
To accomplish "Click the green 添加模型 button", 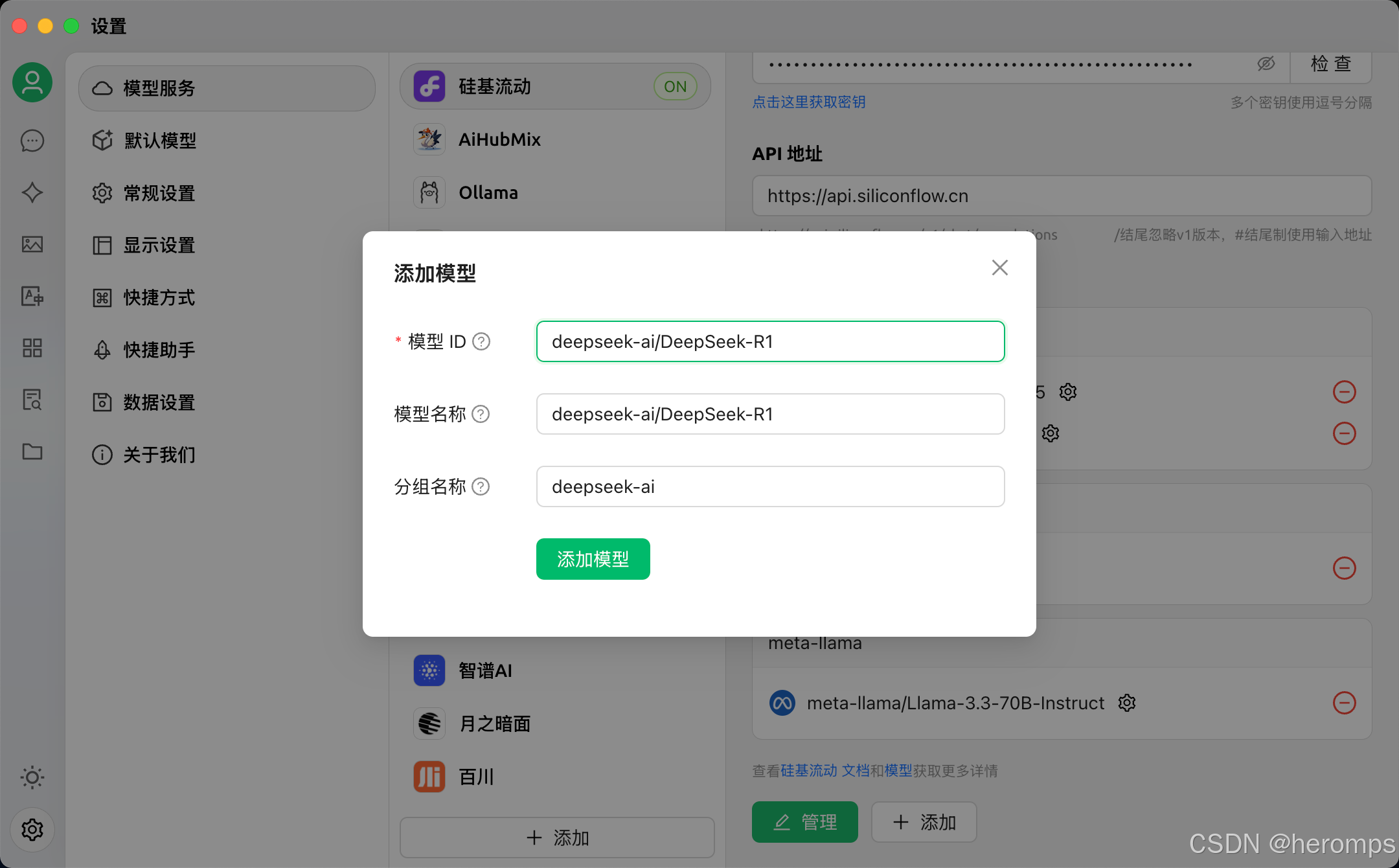I will coord(593,559).
